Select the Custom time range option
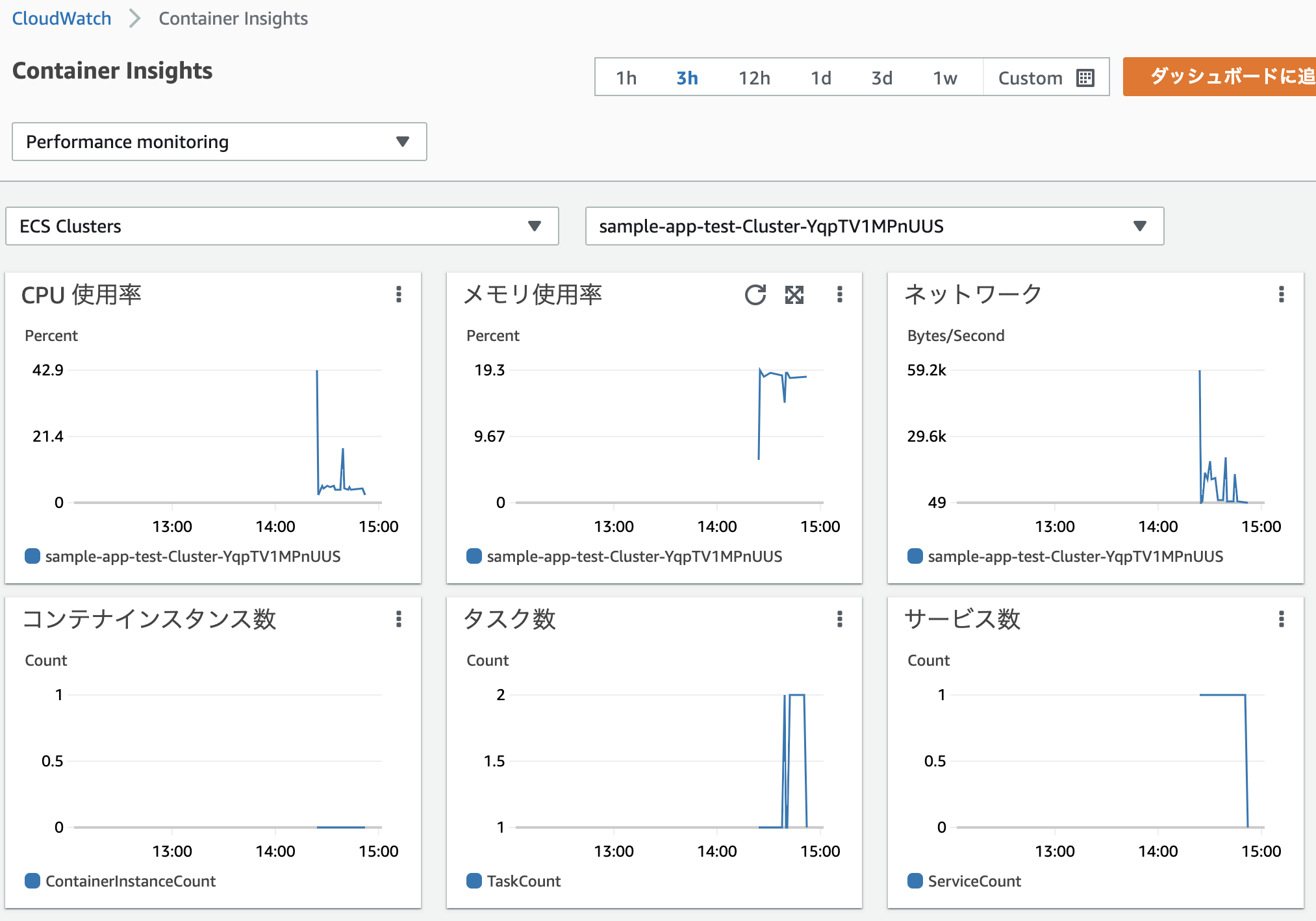This screenshot has height=921, width=1316. 1030,77
